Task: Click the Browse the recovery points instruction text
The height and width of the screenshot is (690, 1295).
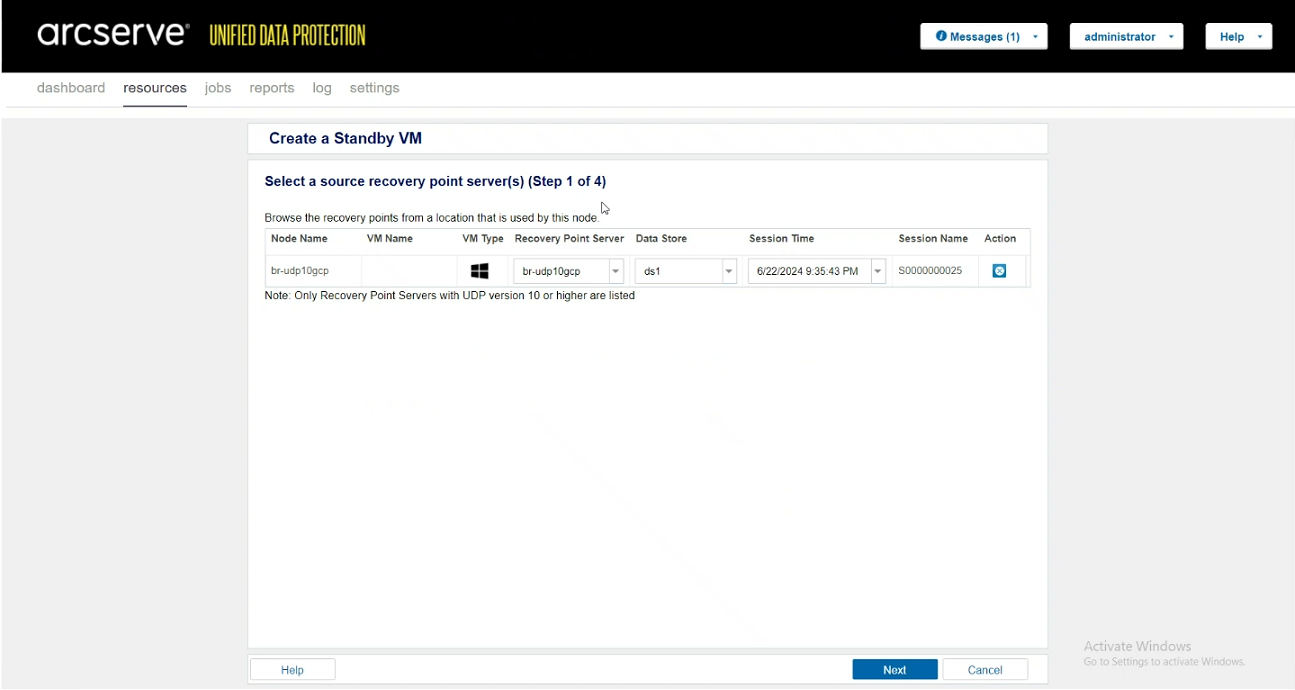Action: pyautogui.click(x=432, y=218)
